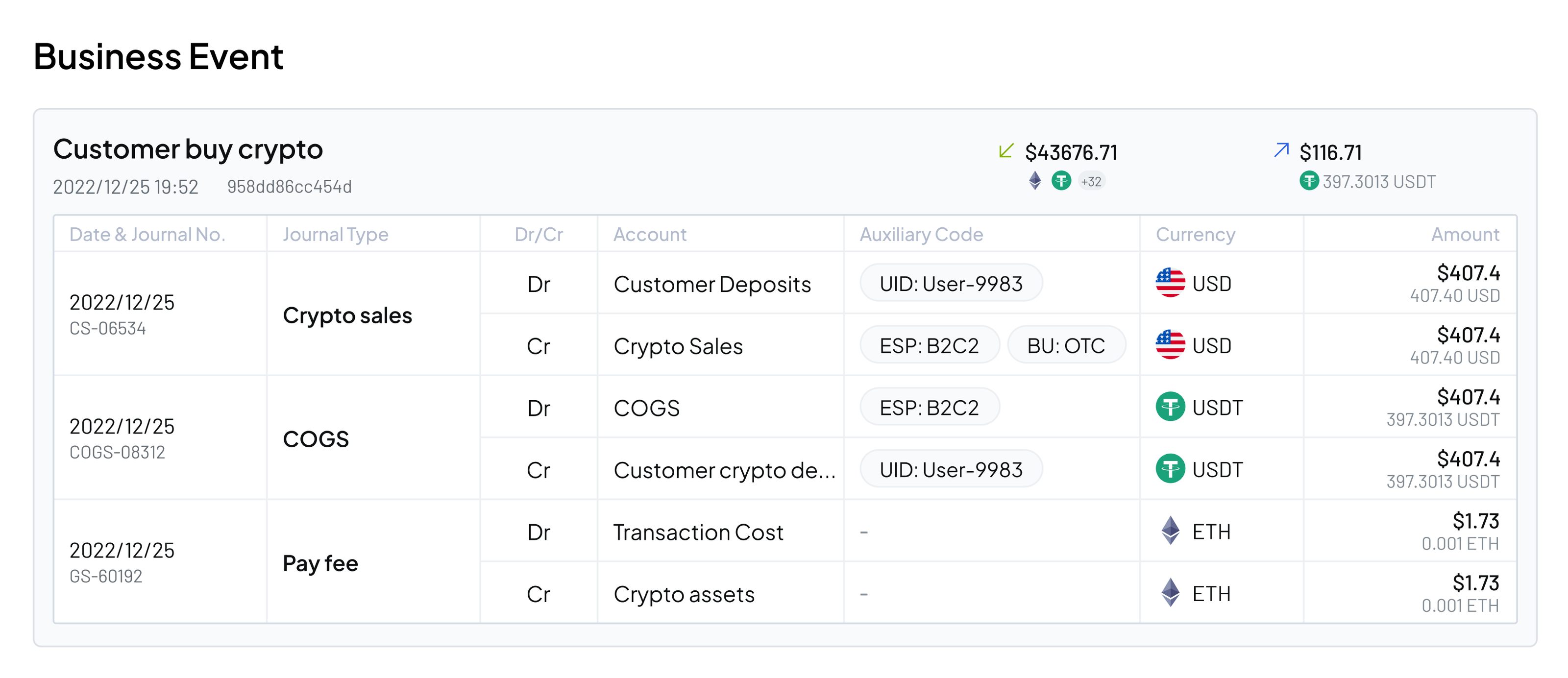This screenshot has height=678, width=1568.
Task: Click the Customer buy crypto event title
Action: 188,148
